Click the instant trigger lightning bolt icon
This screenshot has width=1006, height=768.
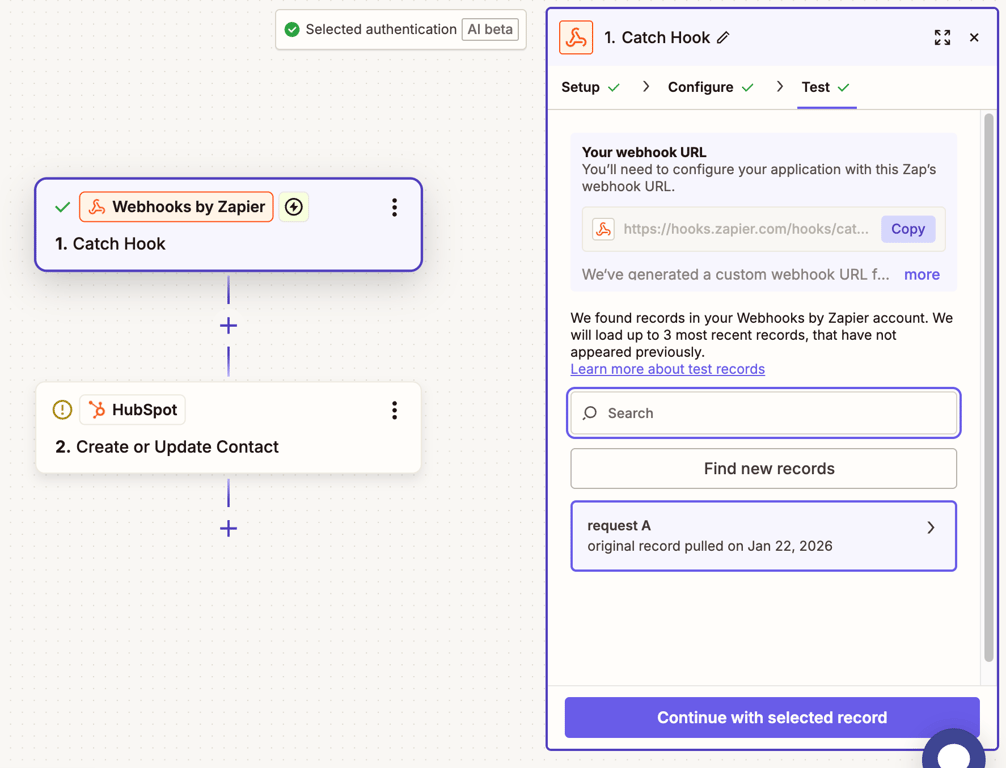tap(294, 207)
